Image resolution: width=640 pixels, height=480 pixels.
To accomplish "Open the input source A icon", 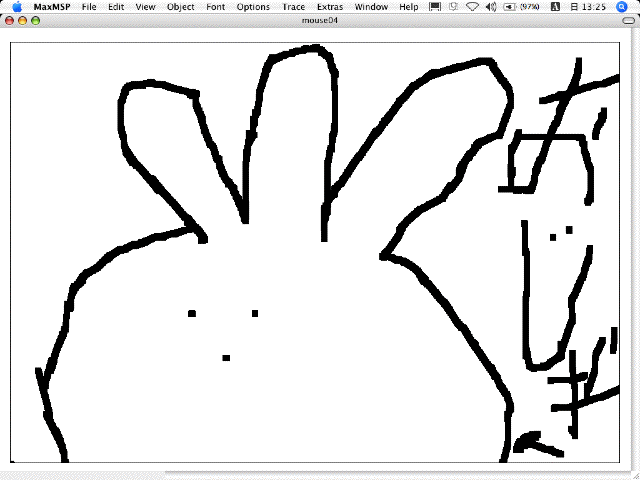I will [555, 7].
